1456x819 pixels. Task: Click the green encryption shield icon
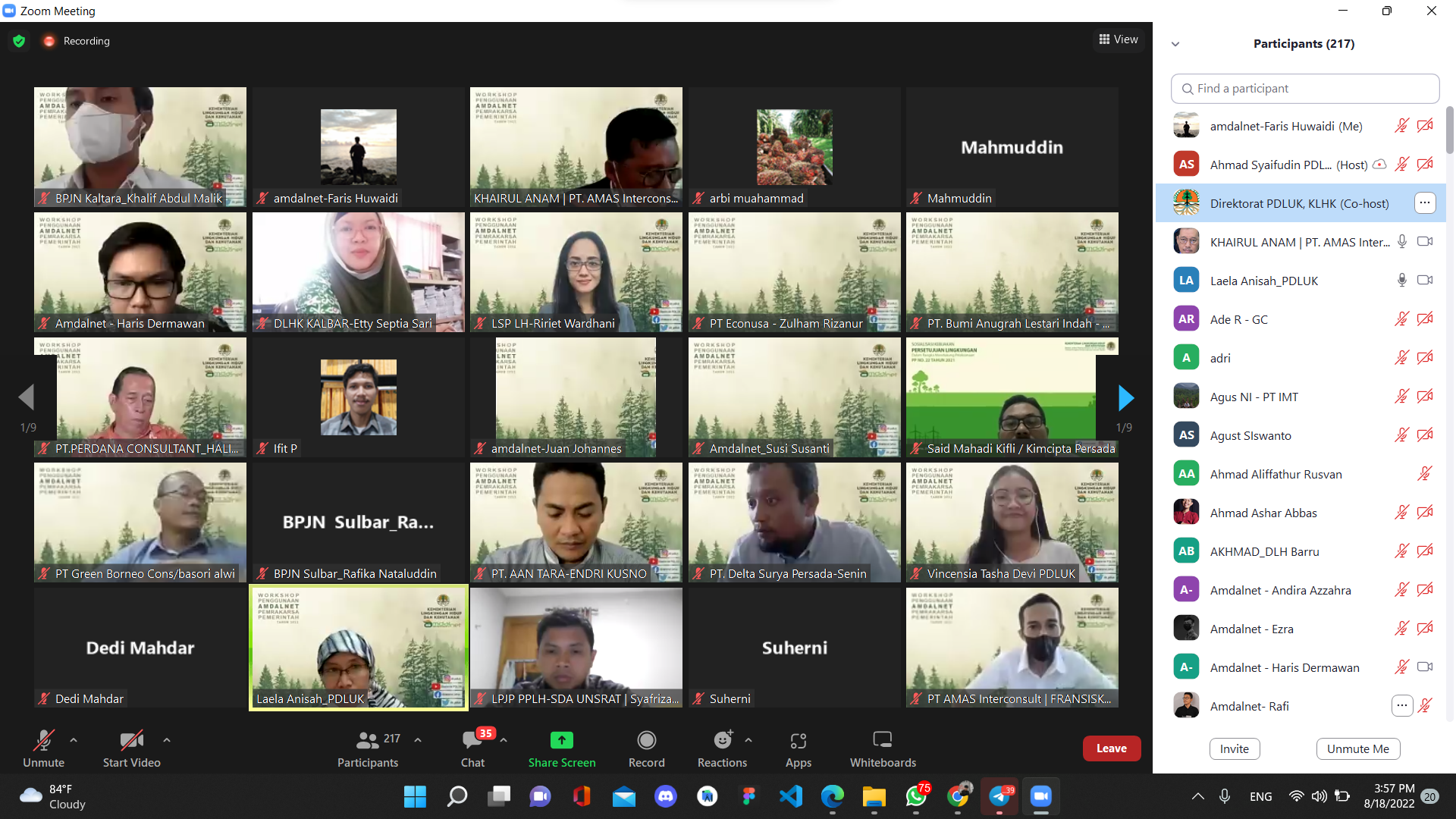[x=19, y=41]
